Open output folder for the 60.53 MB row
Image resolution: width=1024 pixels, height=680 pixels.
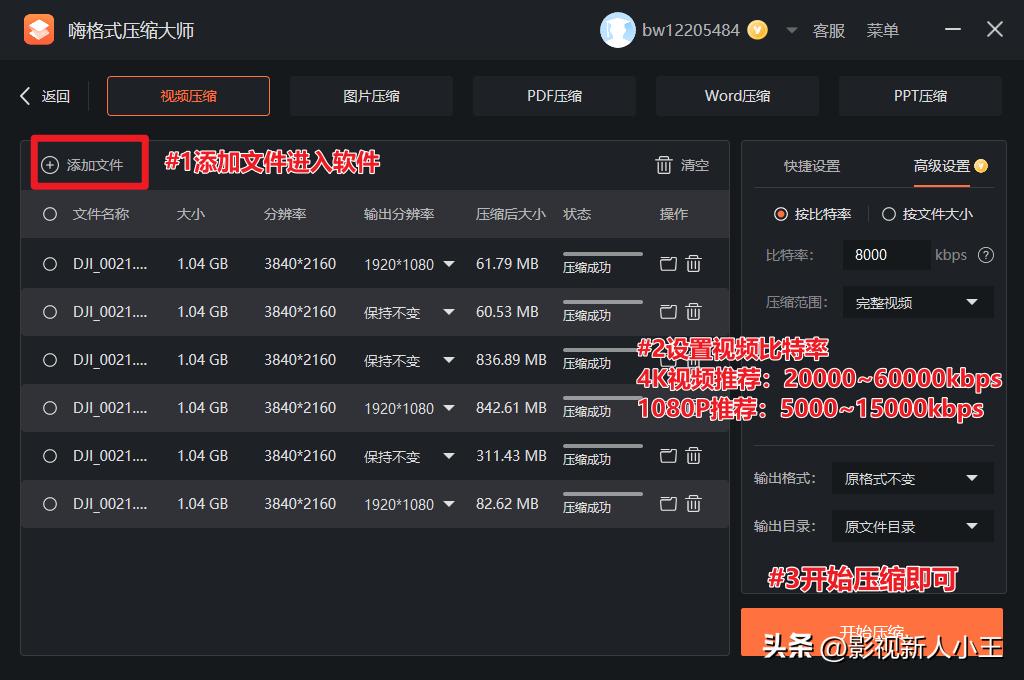pos(668,312)
